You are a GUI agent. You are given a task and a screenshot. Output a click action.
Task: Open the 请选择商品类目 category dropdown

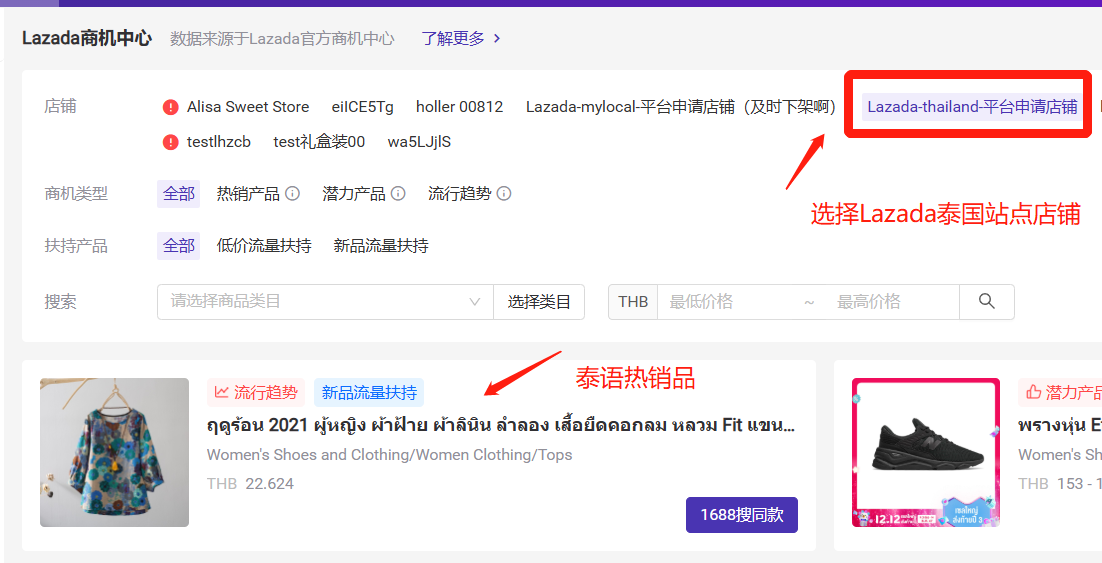(324, 302)
